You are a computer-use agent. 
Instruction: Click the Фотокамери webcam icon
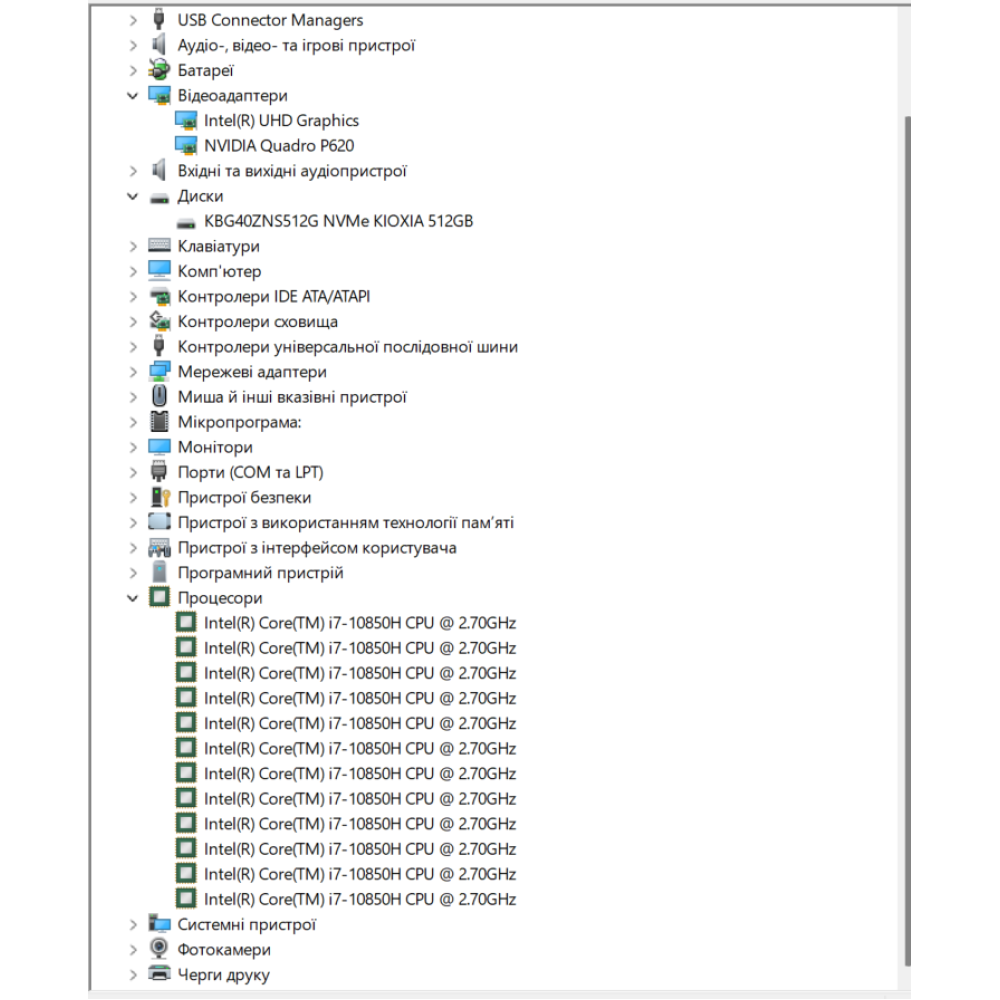(159, 949)
